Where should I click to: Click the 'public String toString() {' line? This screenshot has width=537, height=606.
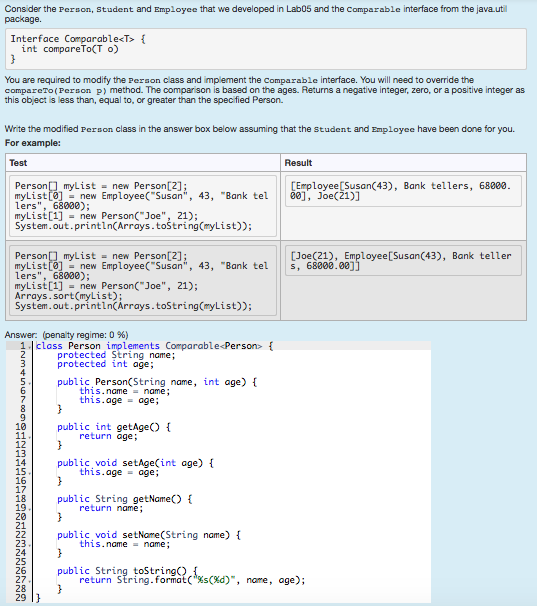click(x=127, y=570)
